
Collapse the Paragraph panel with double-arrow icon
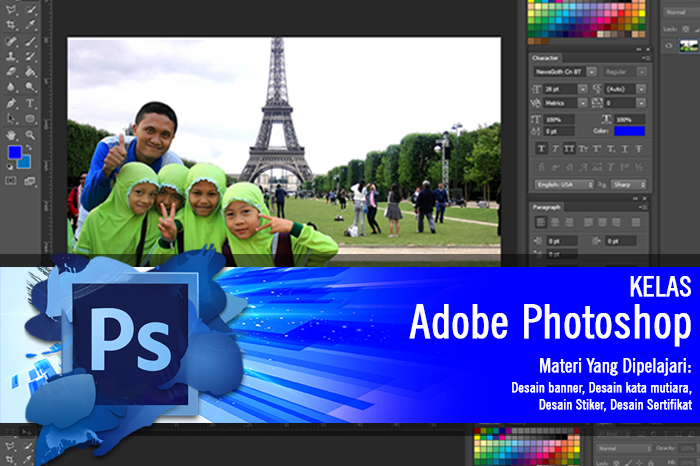pos(635,198)
